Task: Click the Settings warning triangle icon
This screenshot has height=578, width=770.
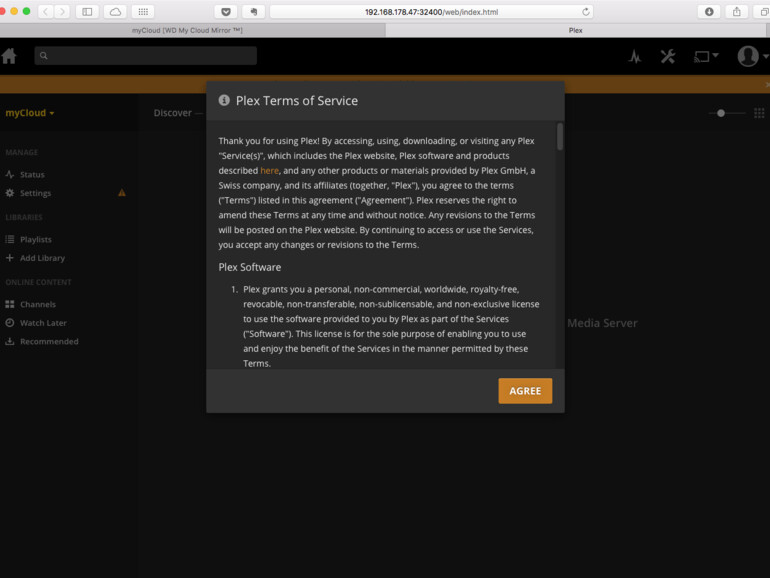Action: (x=122, y=193)
